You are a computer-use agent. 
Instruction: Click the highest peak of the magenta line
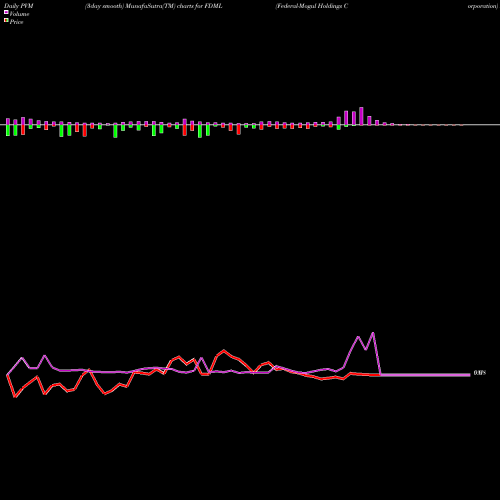pos(373,333)
